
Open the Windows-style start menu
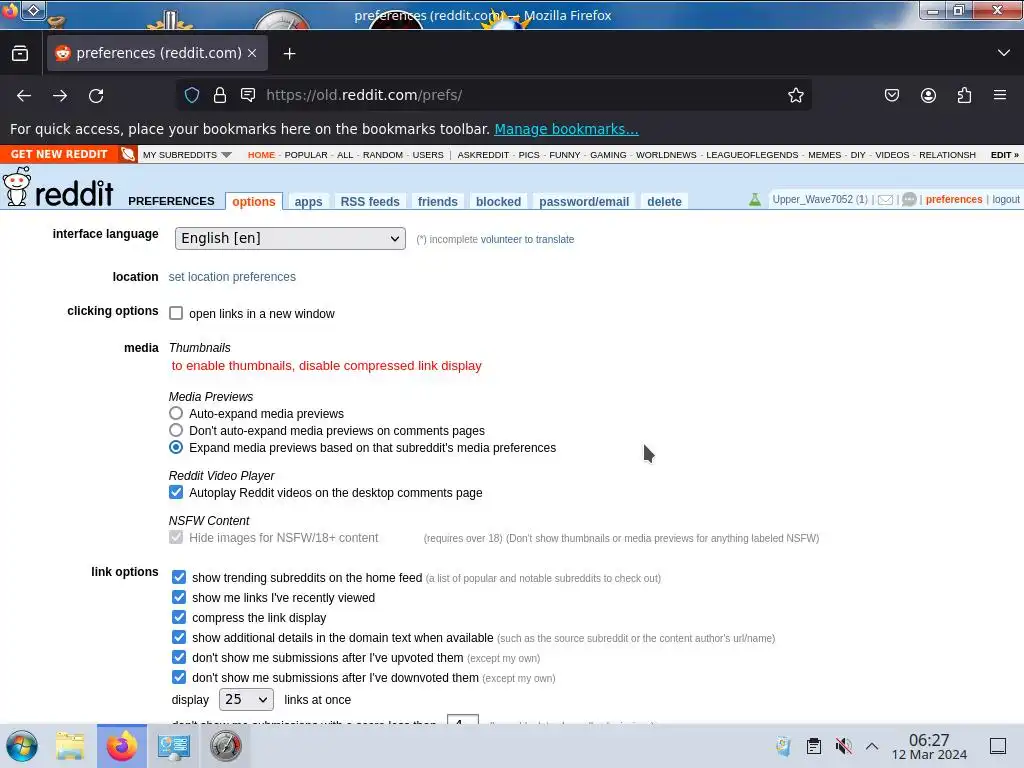[22, 746]
